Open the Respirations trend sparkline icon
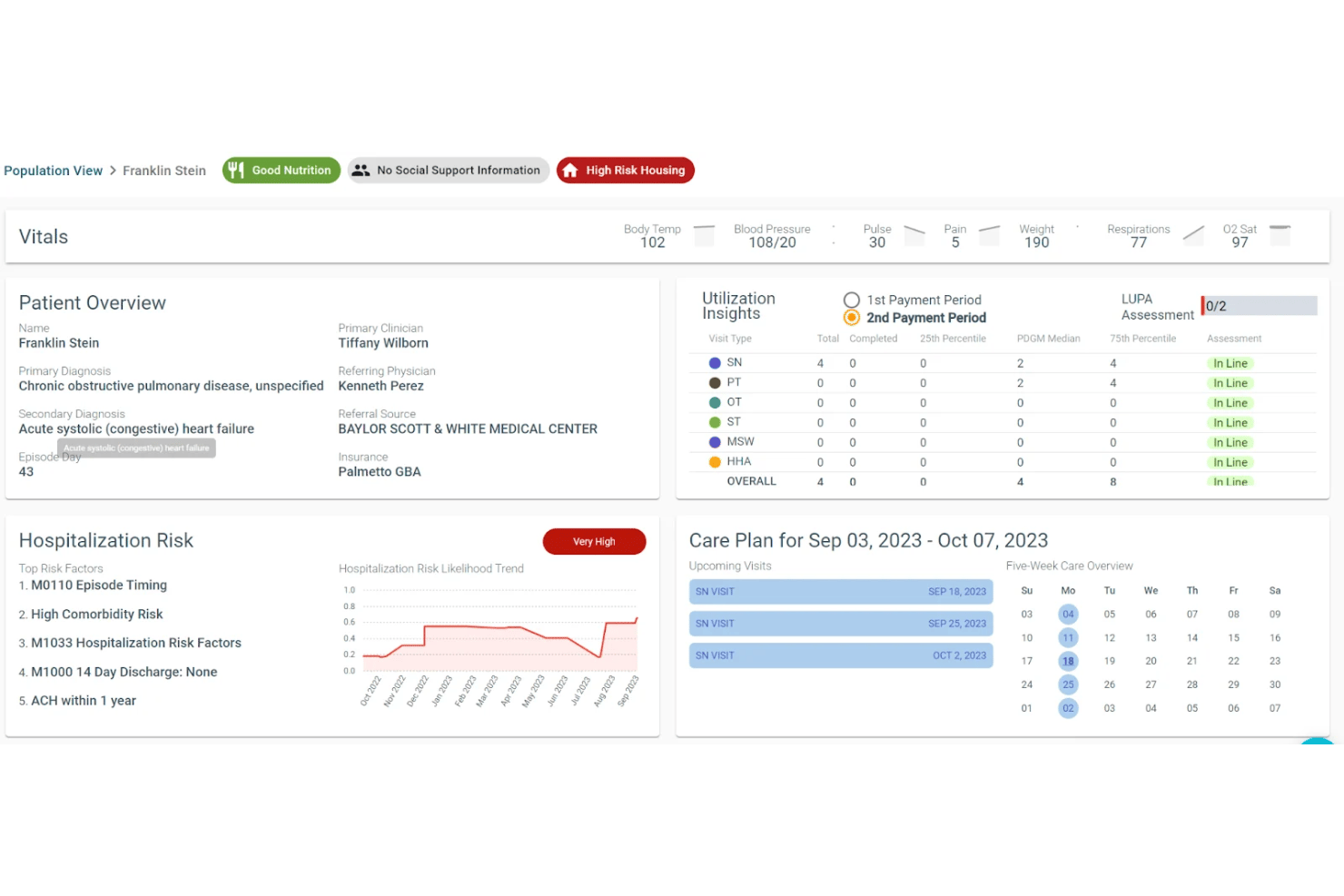1344x896 pixels. tap(1194, 236)
